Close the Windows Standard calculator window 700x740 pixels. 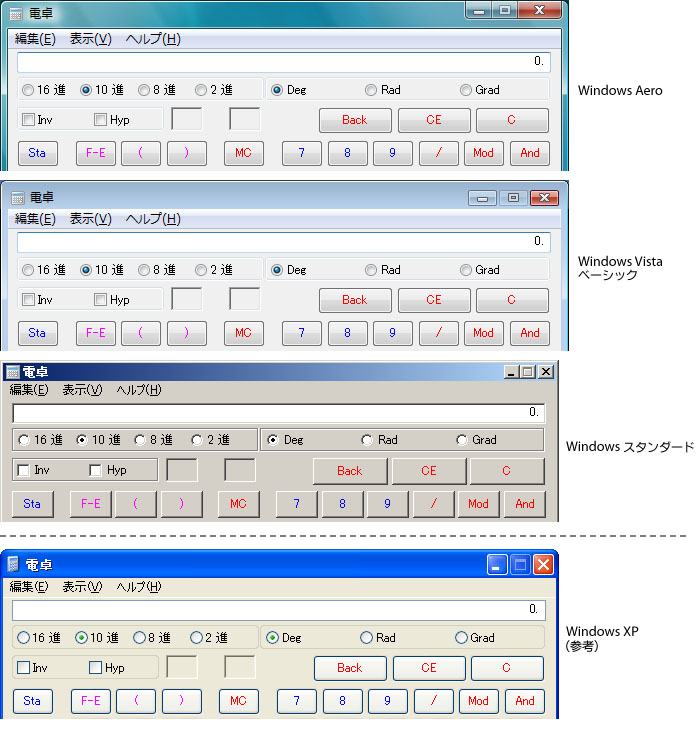pos(546,372)
